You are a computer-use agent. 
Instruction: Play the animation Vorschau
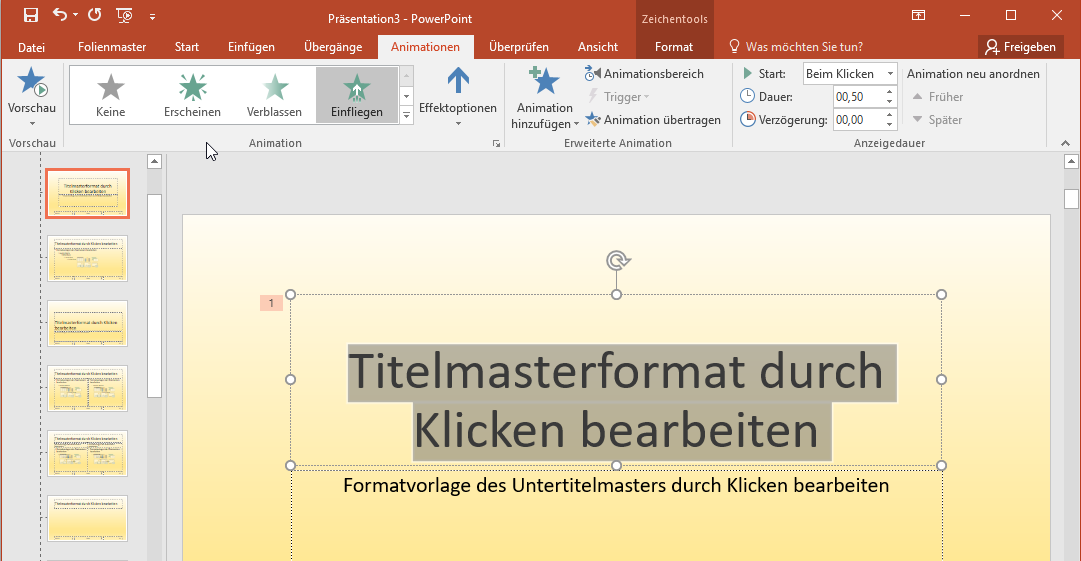pos(31,84)
